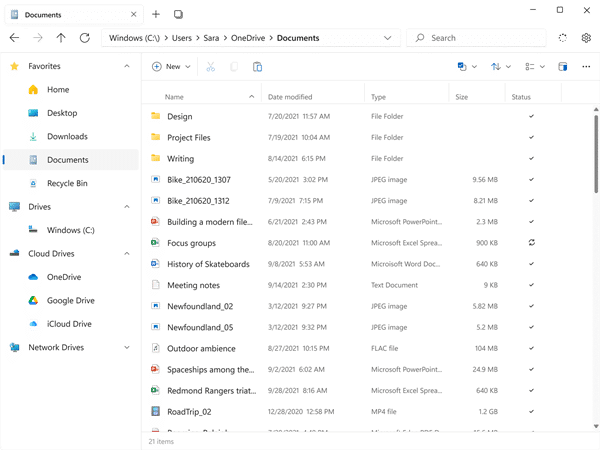Viewport: 600px width, 450px height.
Task: Toggle the preview pane icon
Action: [563, 67]
